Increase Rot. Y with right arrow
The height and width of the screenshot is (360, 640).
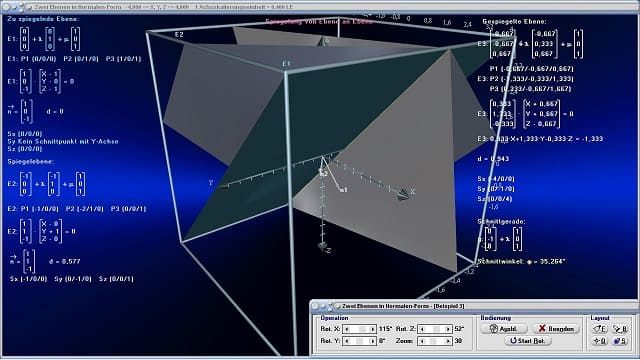(x=372, y=341)
